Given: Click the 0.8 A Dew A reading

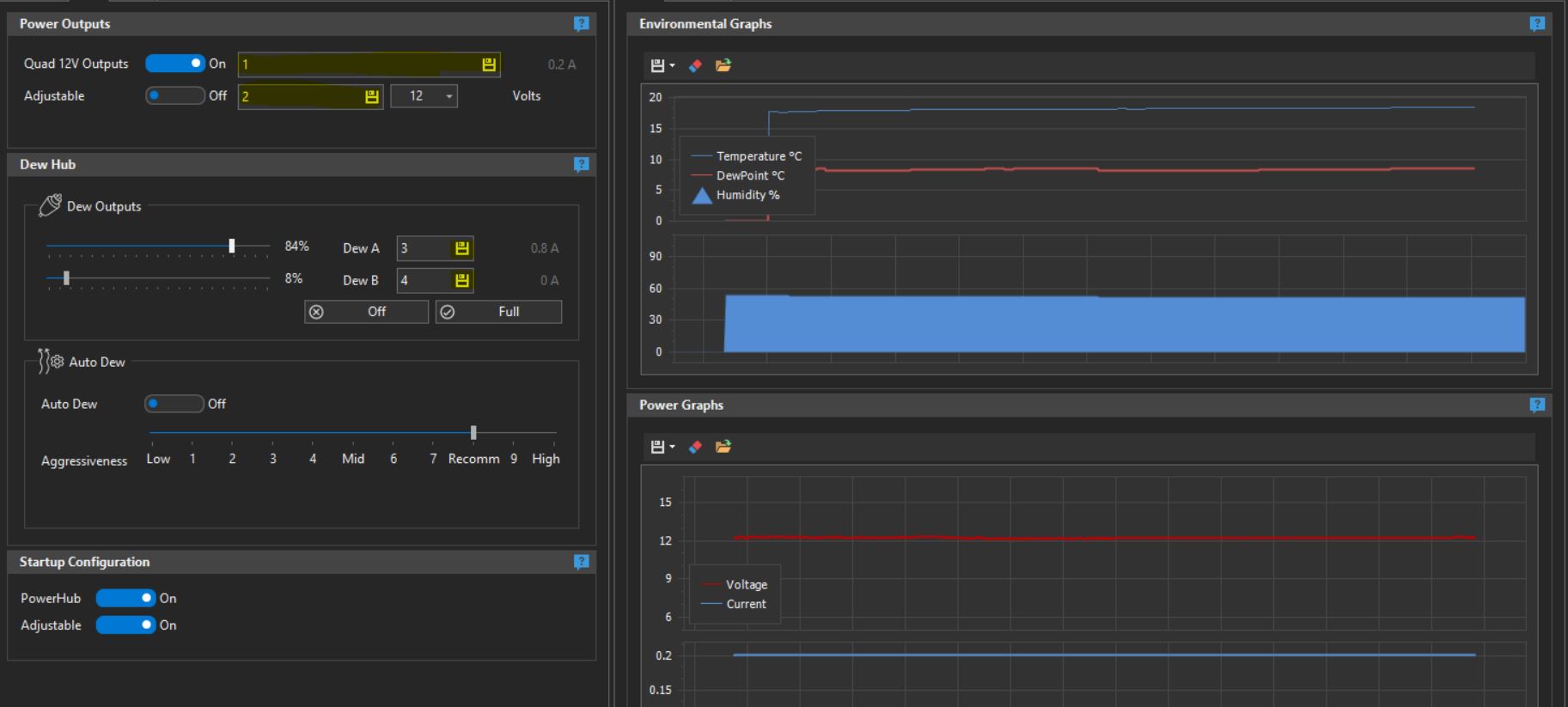Looking at the screenshot, I should (545, 248).
